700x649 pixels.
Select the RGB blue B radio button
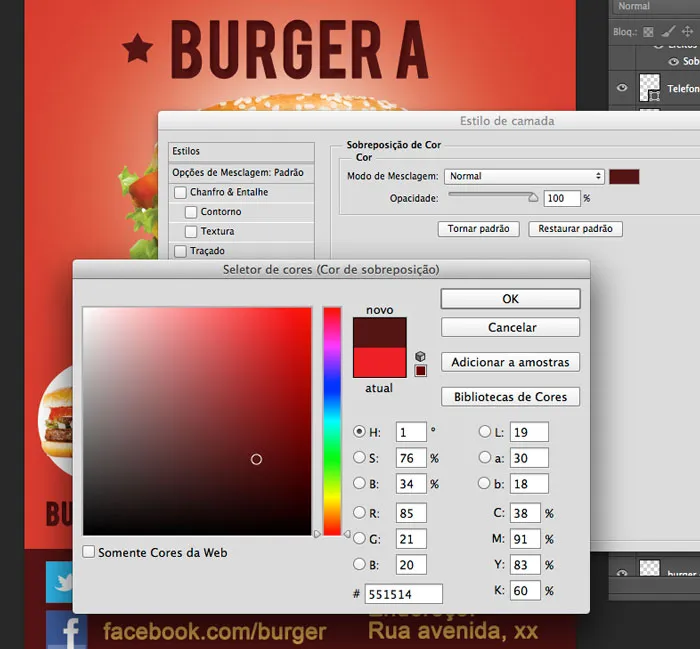(359, 564)
